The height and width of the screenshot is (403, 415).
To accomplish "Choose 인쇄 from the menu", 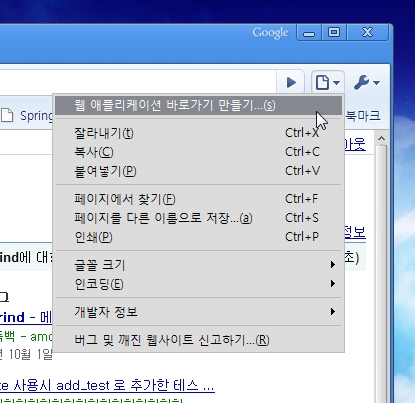I will point(199,237).
